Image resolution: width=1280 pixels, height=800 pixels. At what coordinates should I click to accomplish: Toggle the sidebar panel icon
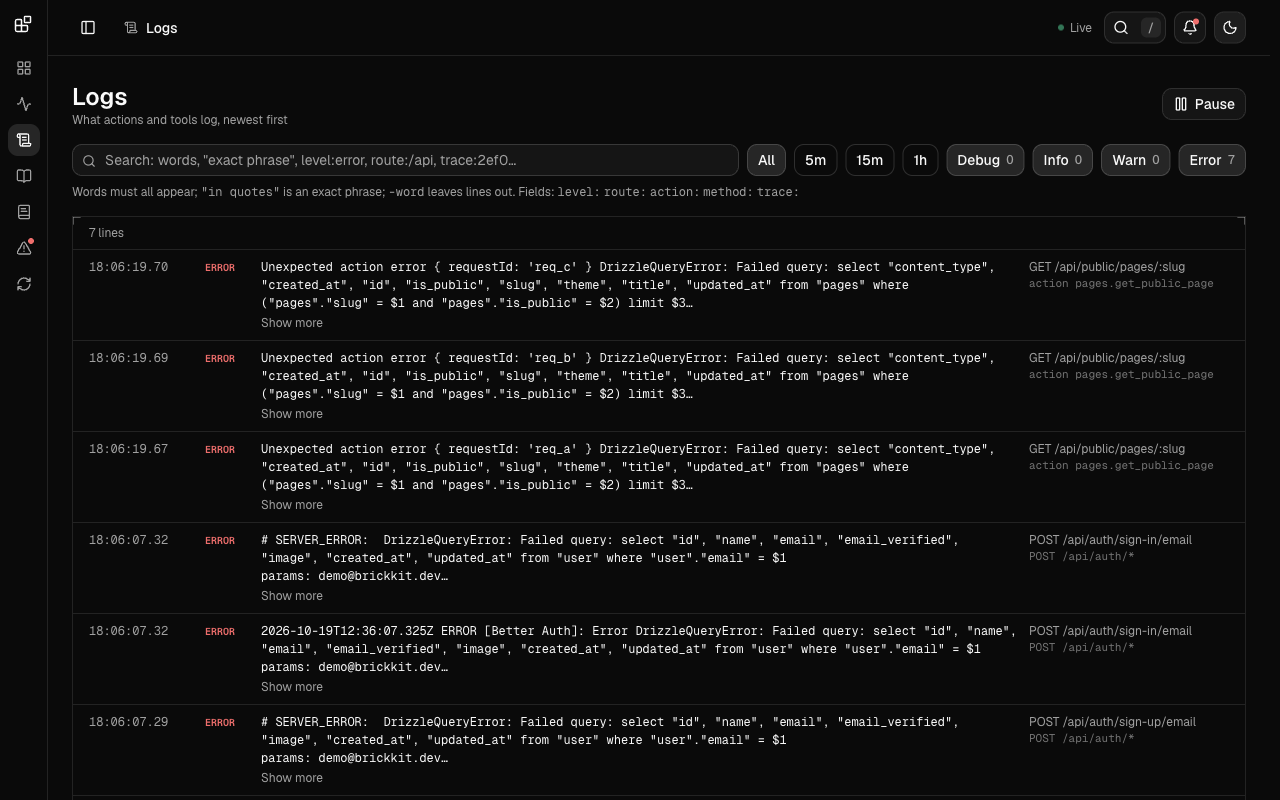88,28
